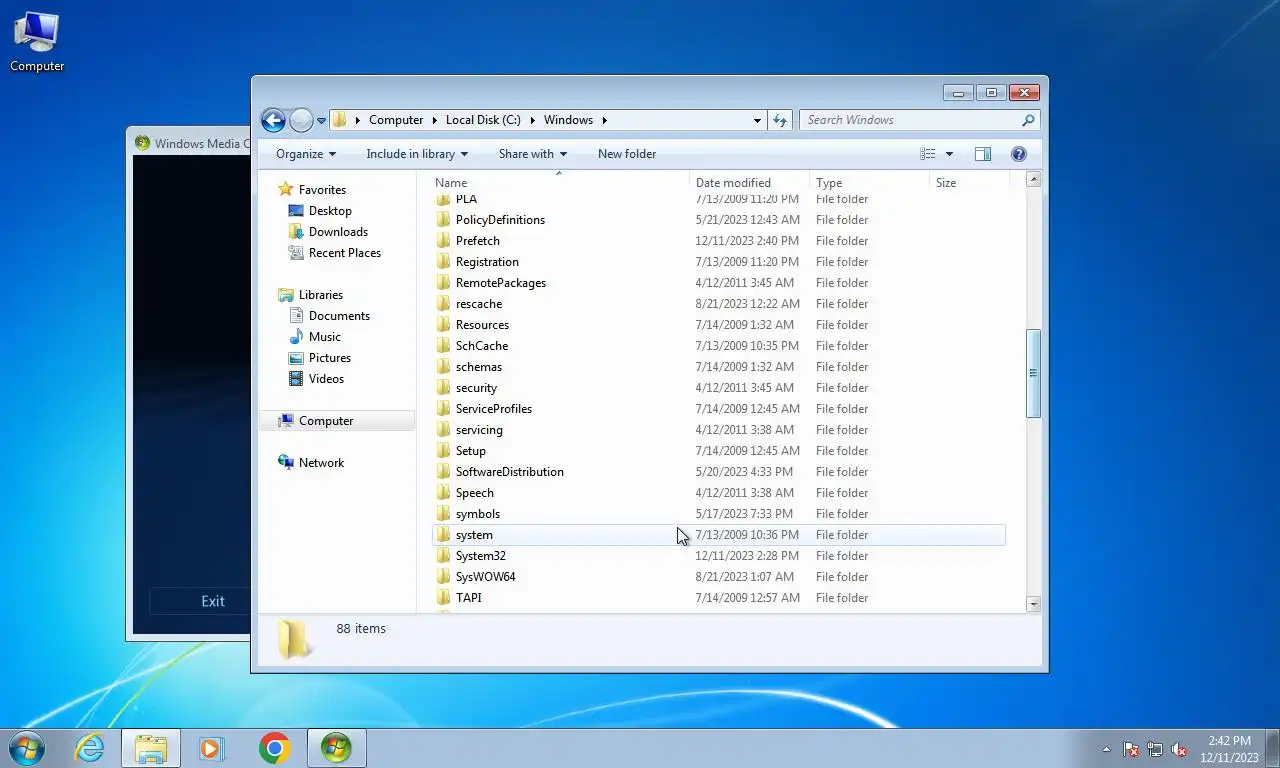Expand arrow after Local Disk (C:) breadcrumb
The width and height of the screenshot is (1280, 768).
(532, 120)
